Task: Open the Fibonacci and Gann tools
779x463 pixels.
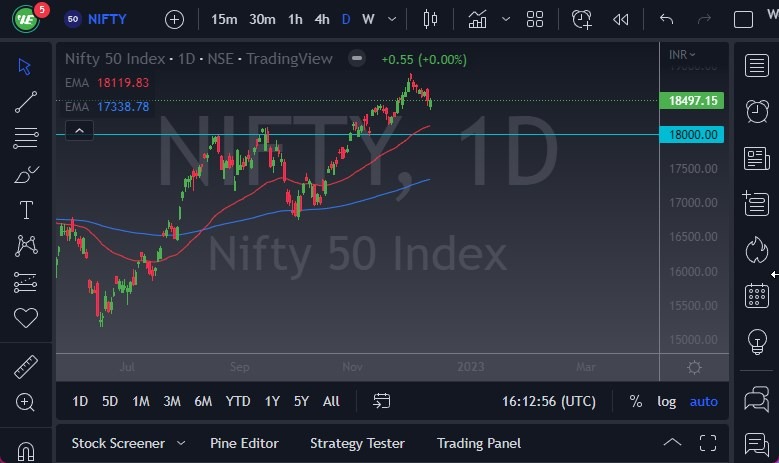Action: (25, 138)
